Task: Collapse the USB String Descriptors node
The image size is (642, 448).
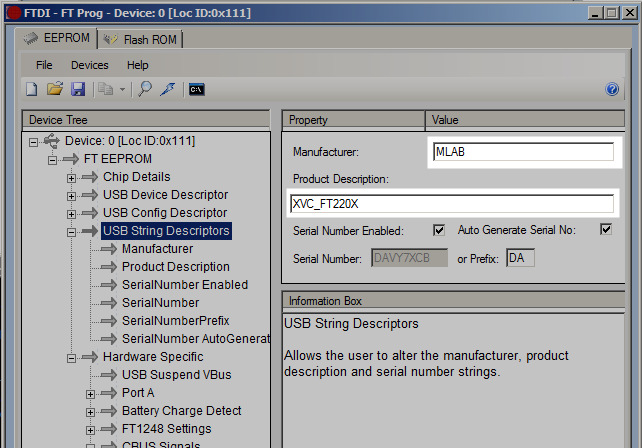Action: (x=71, y=232)
